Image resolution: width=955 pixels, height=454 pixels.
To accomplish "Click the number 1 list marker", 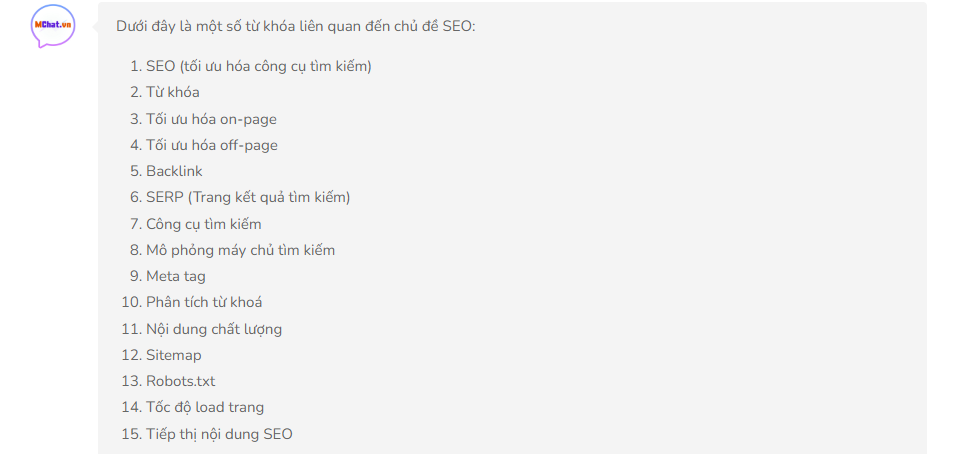I will coord(135,66).
